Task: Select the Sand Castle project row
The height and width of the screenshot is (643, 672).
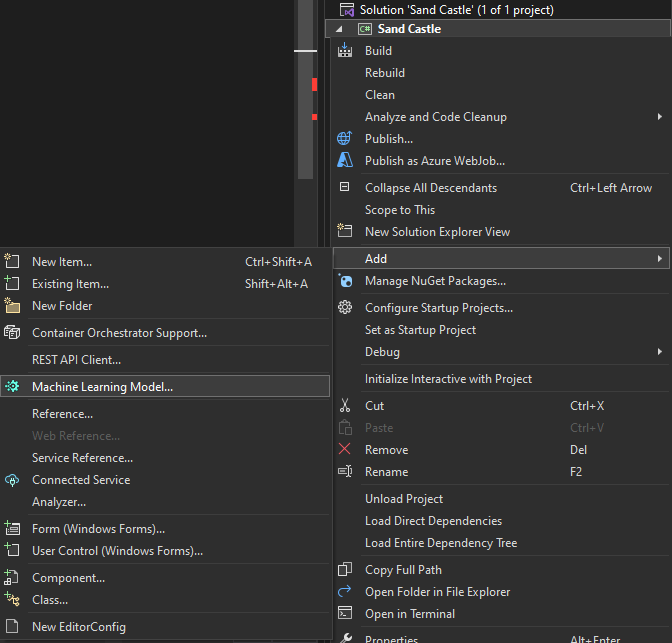Action: pos(498,29)
